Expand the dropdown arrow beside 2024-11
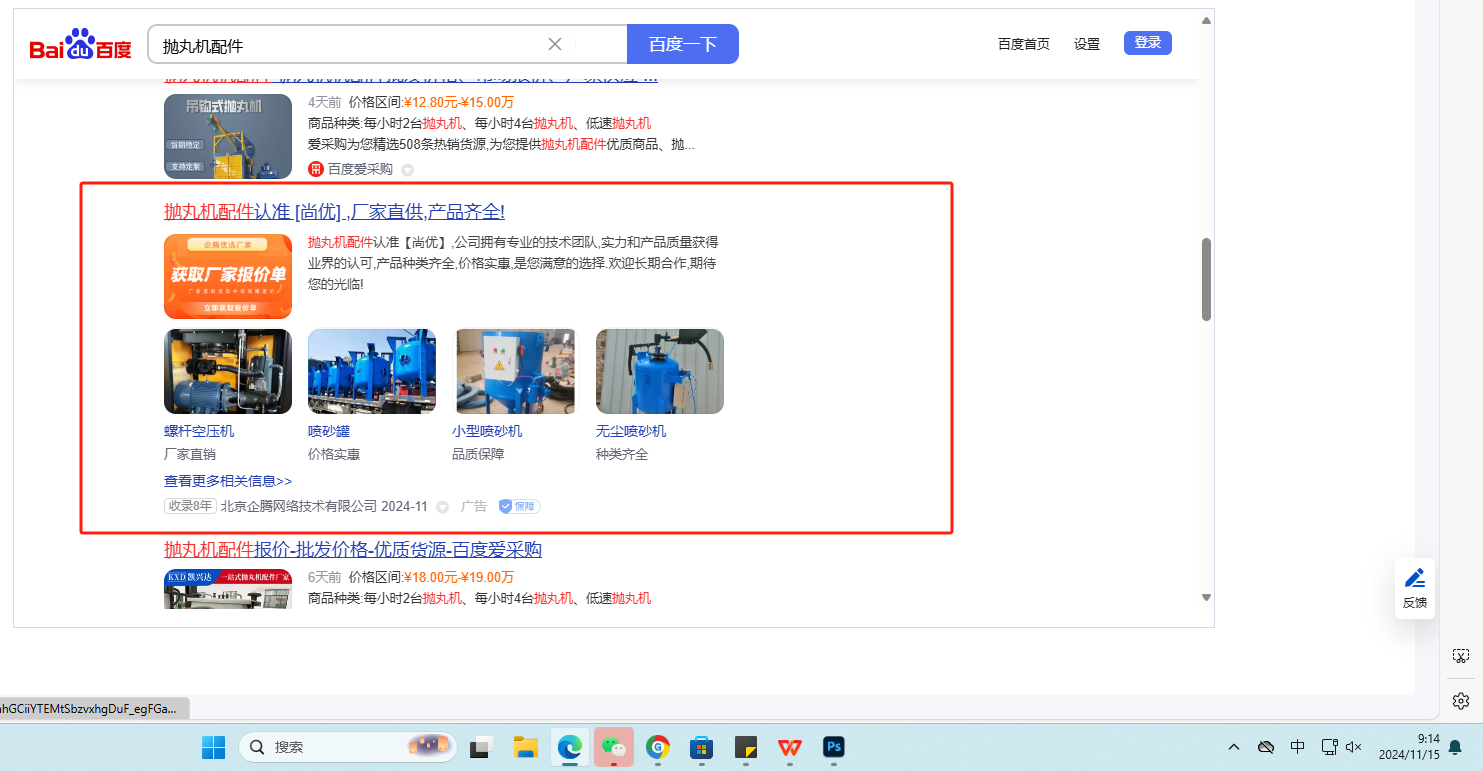 442,507
